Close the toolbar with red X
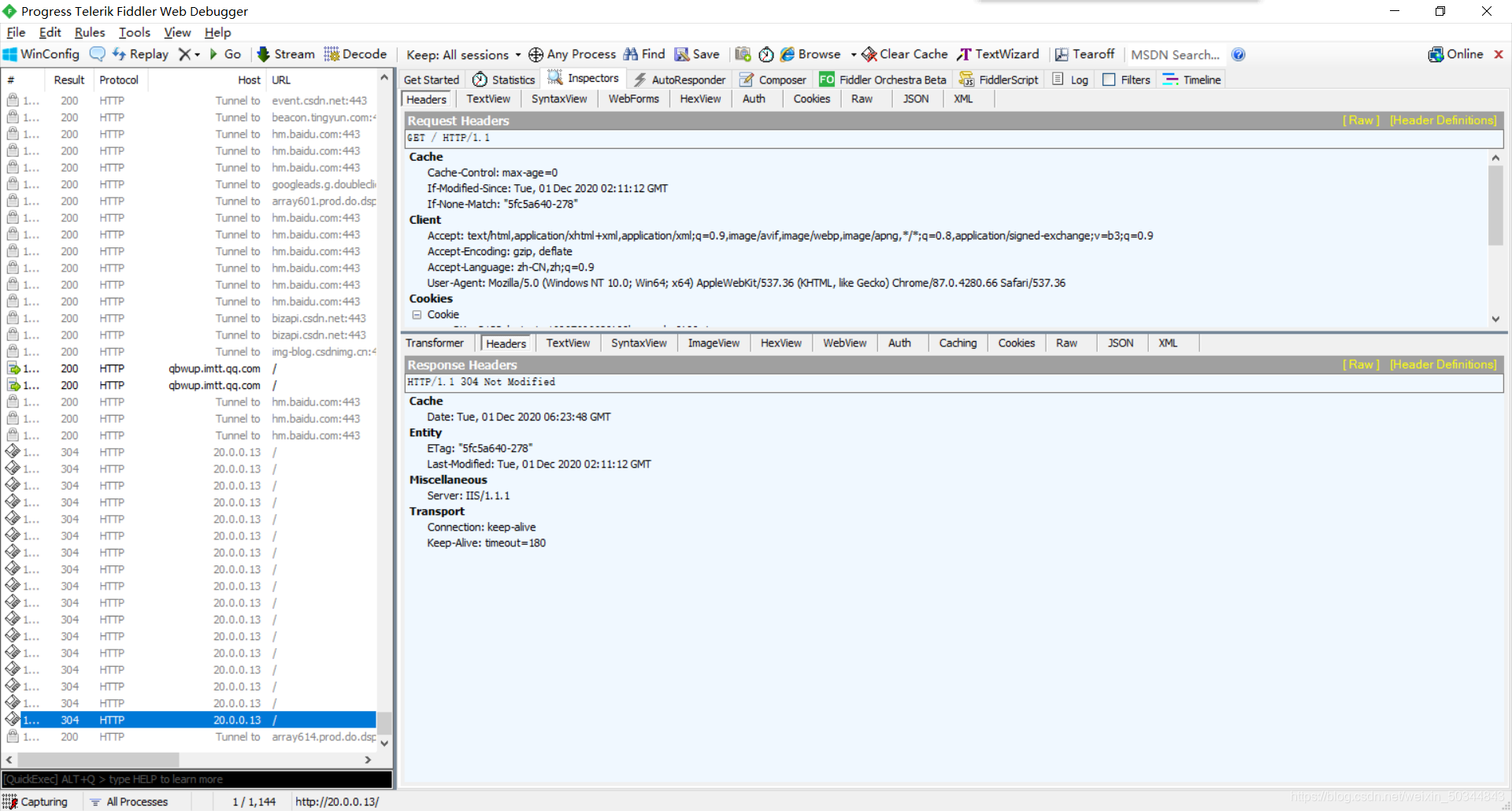Viewport: 1512px width, 811px height. coord(1499,54)
